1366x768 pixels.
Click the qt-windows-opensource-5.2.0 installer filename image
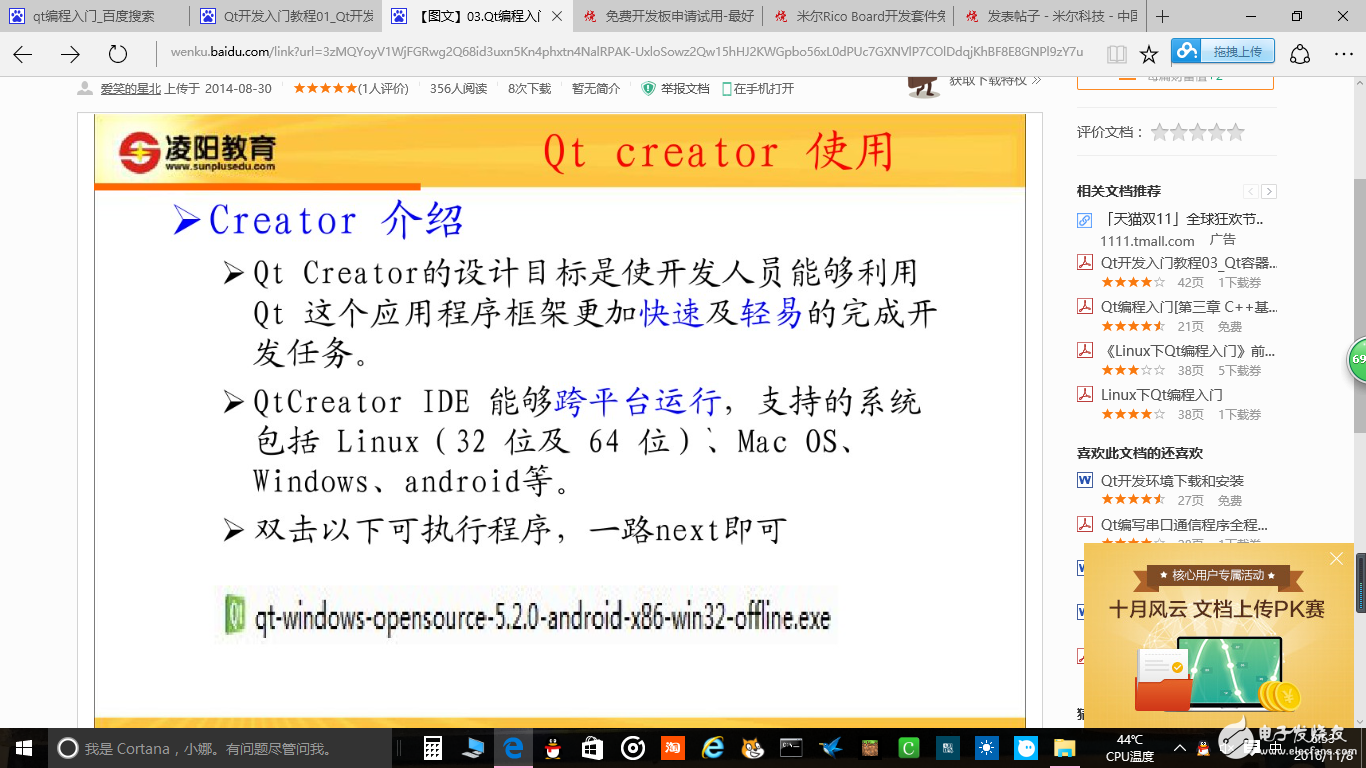(x=527, y=616)
